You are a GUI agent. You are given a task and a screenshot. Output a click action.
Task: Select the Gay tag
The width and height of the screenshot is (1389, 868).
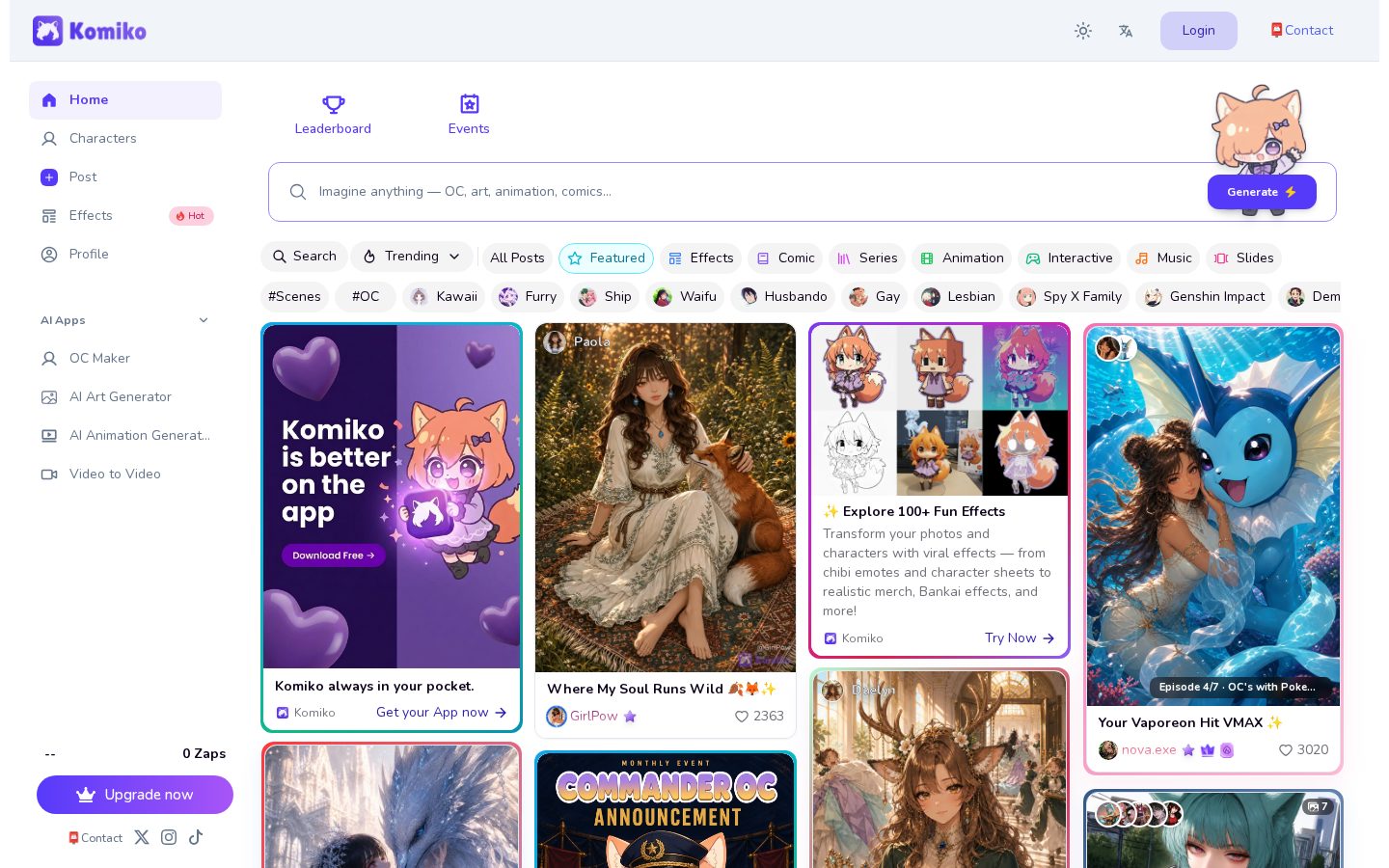875,297
